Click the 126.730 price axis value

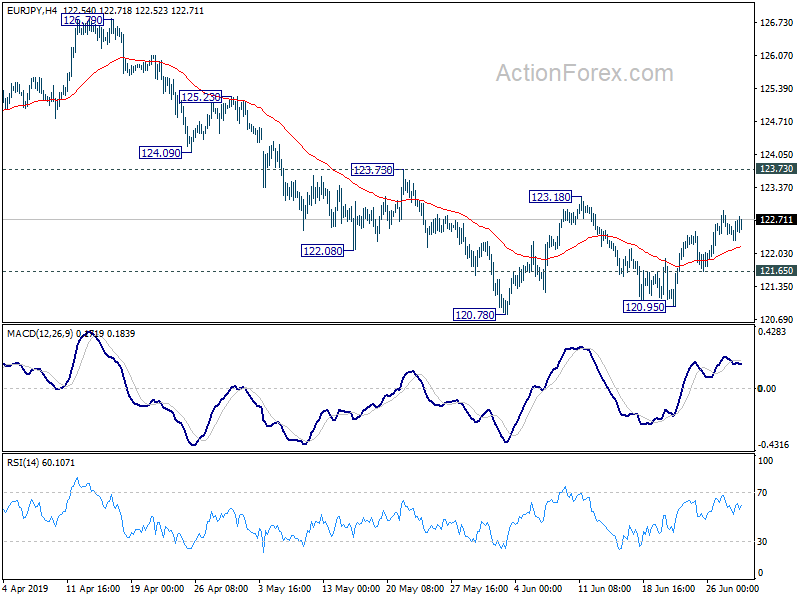(777, 22)
